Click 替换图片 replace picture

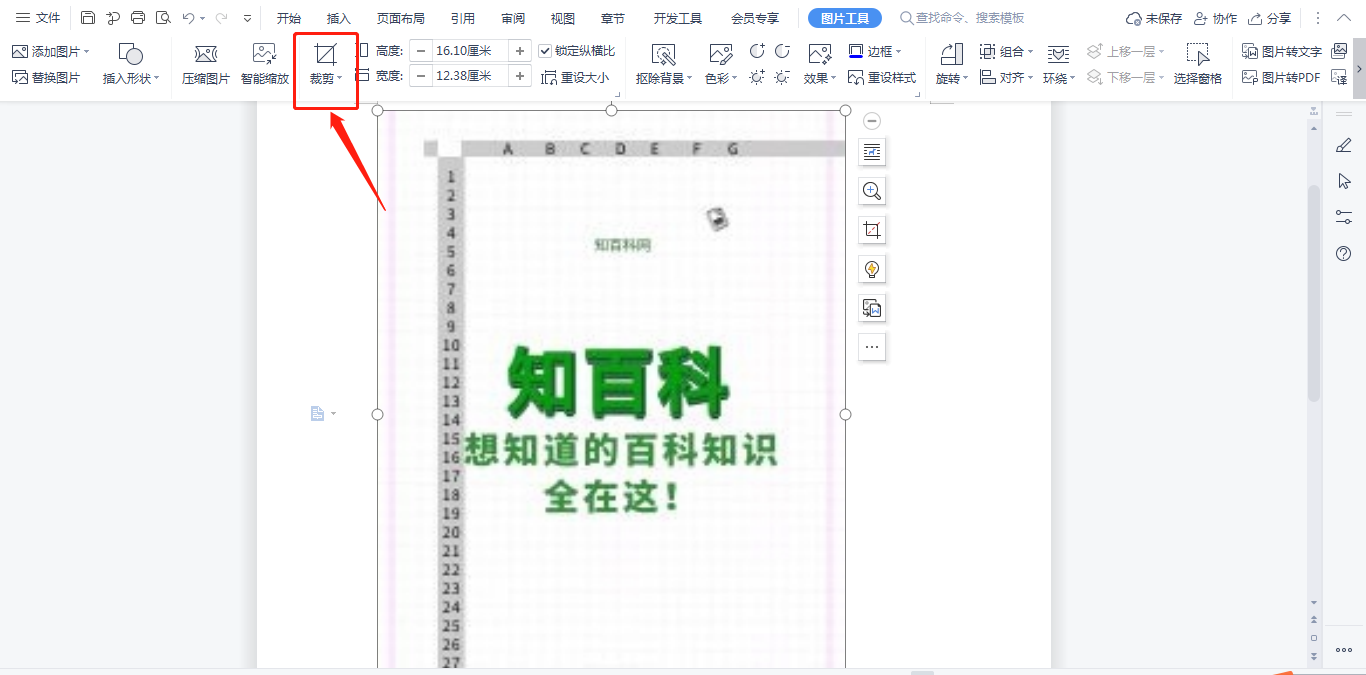pyautogui.click(x=46, y=77)
